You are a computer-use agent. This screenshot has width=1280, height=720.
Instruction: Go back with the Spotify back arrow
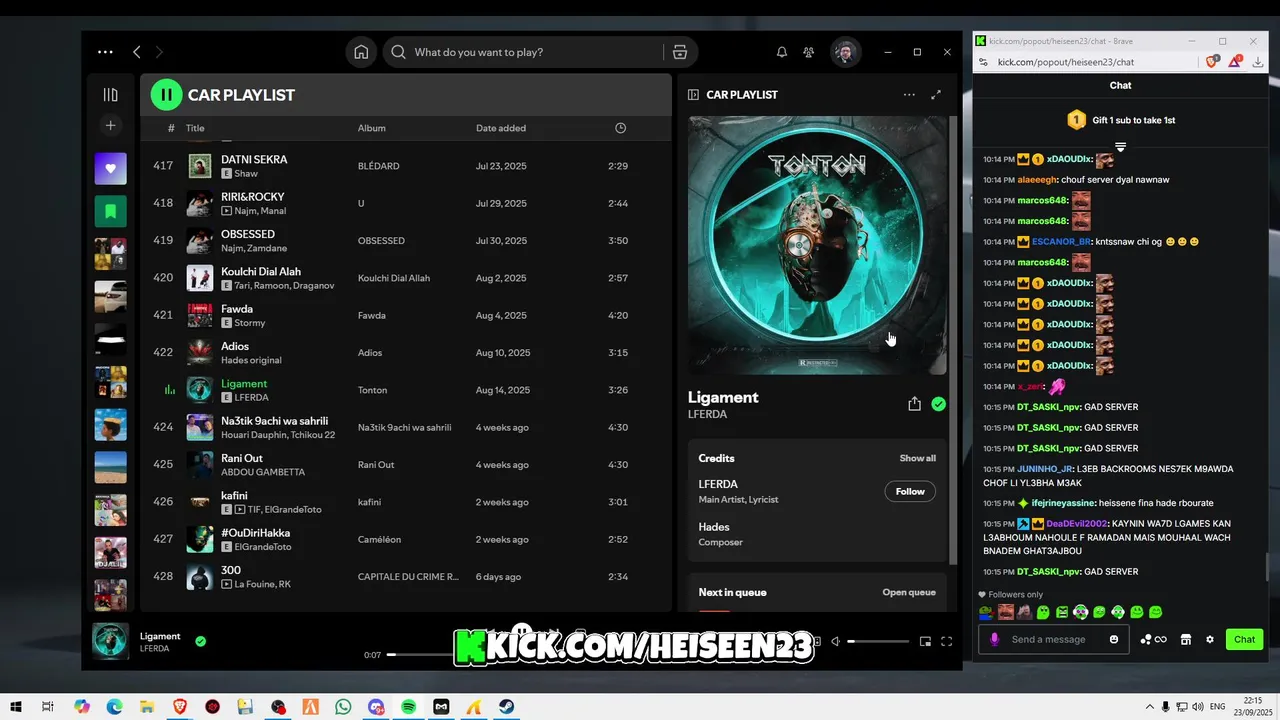tap(137, 52)
